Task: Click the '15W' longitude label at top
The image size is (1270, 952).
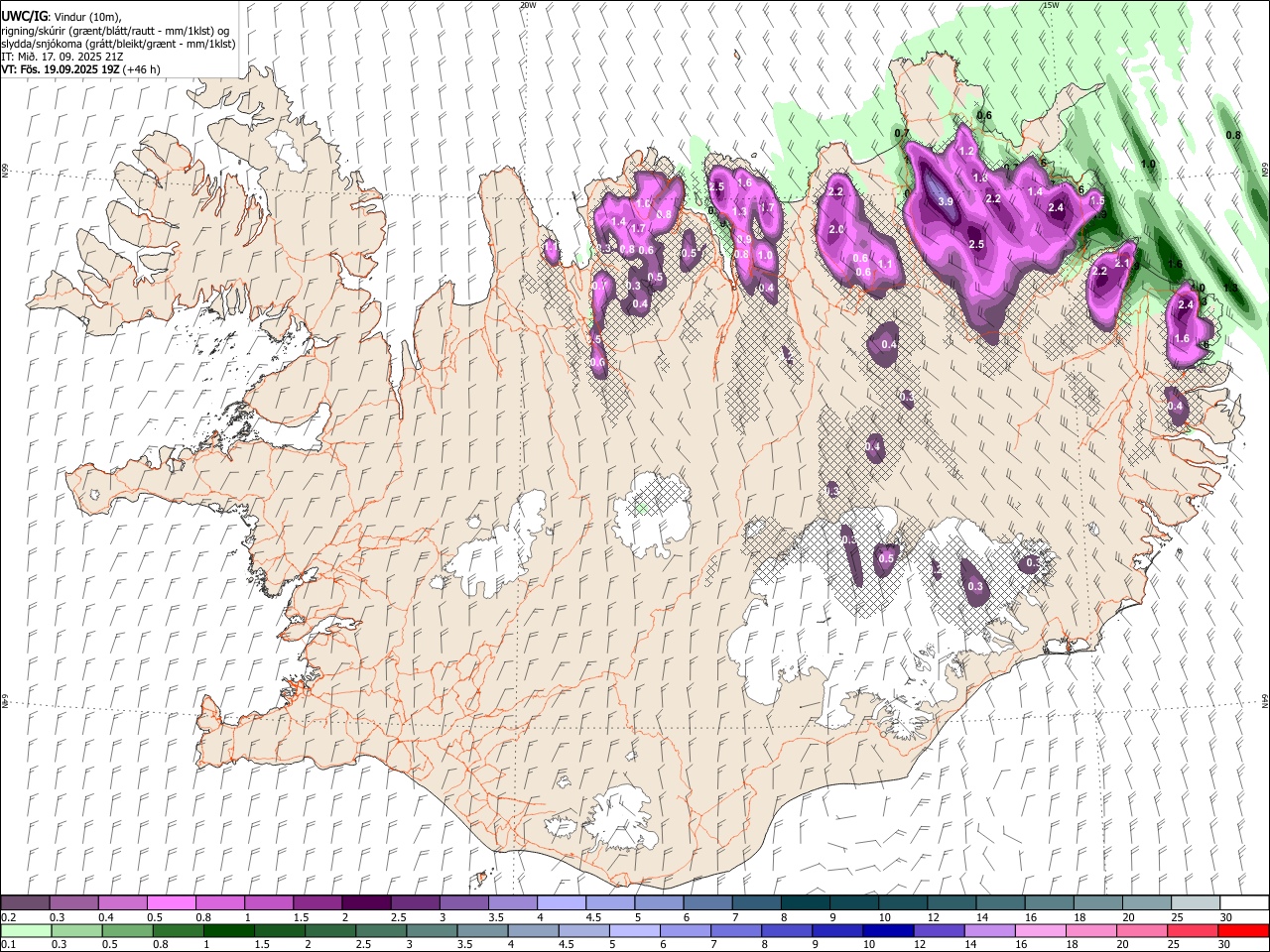Action: (x=1051, y=5)
